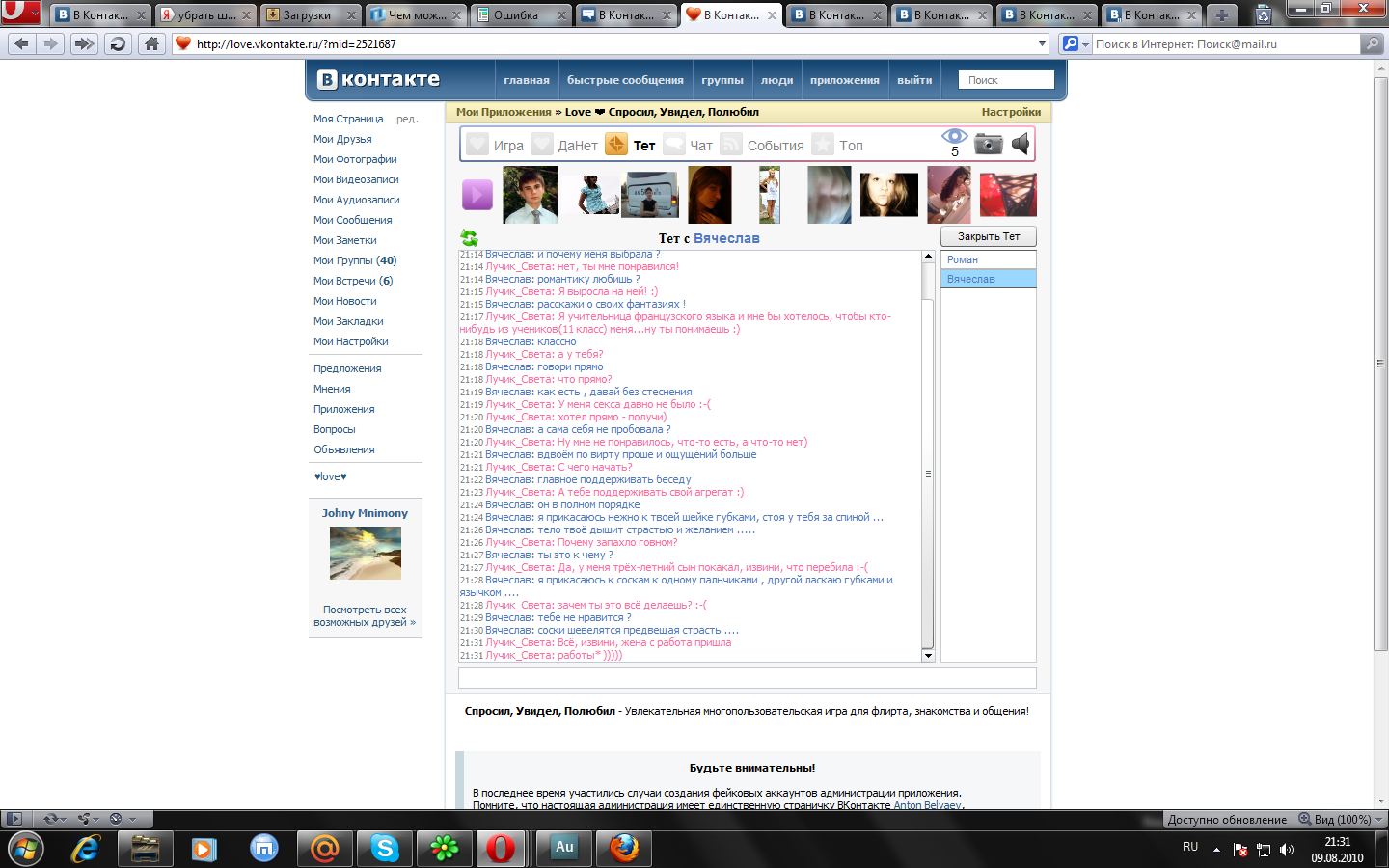Open the Мои Фотографии sidebar link
1389x868 pixels.
(355, 159)
